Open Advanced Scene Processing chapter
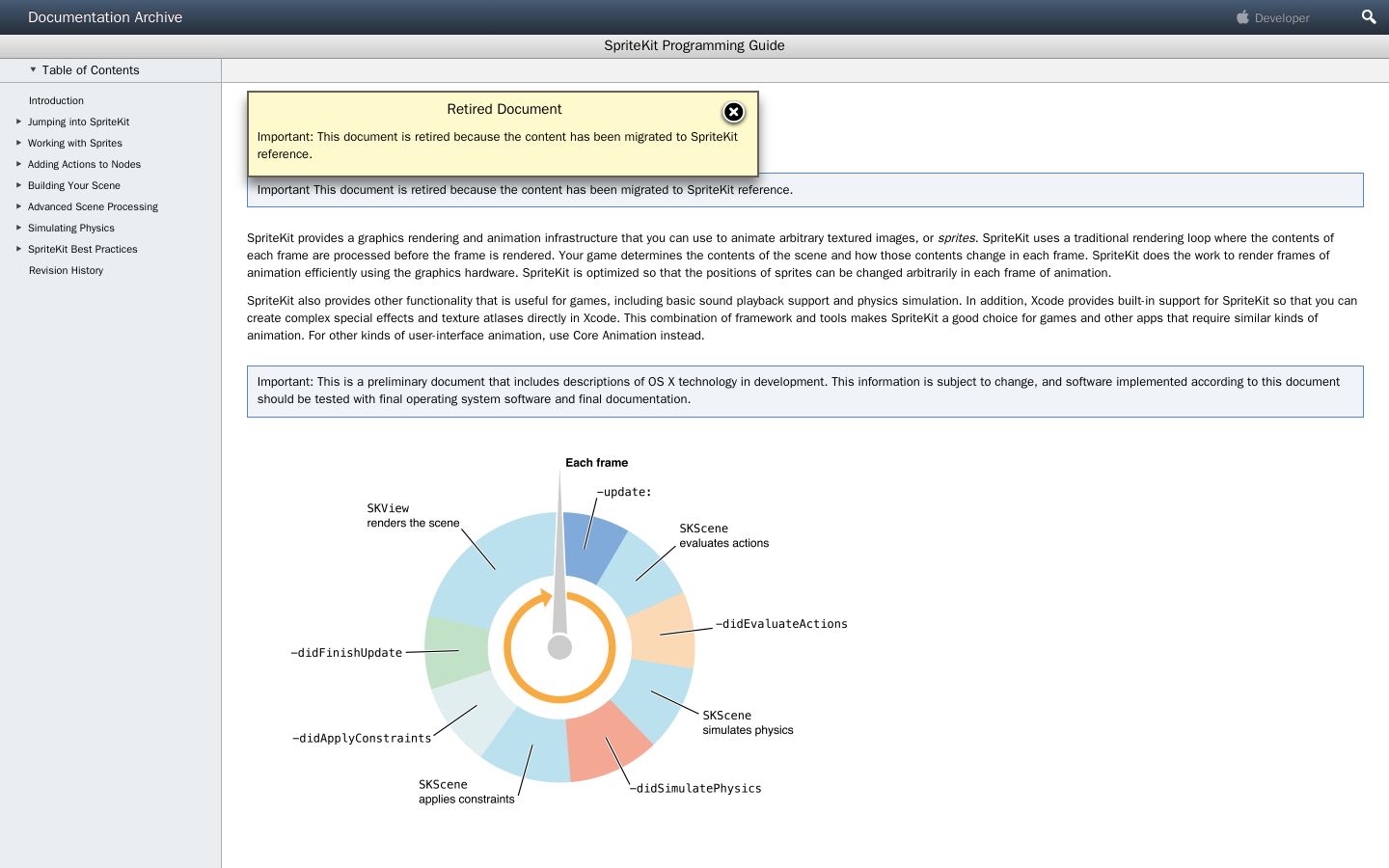The height and width of the screenshot is (868, 1389). click(93, 206)
